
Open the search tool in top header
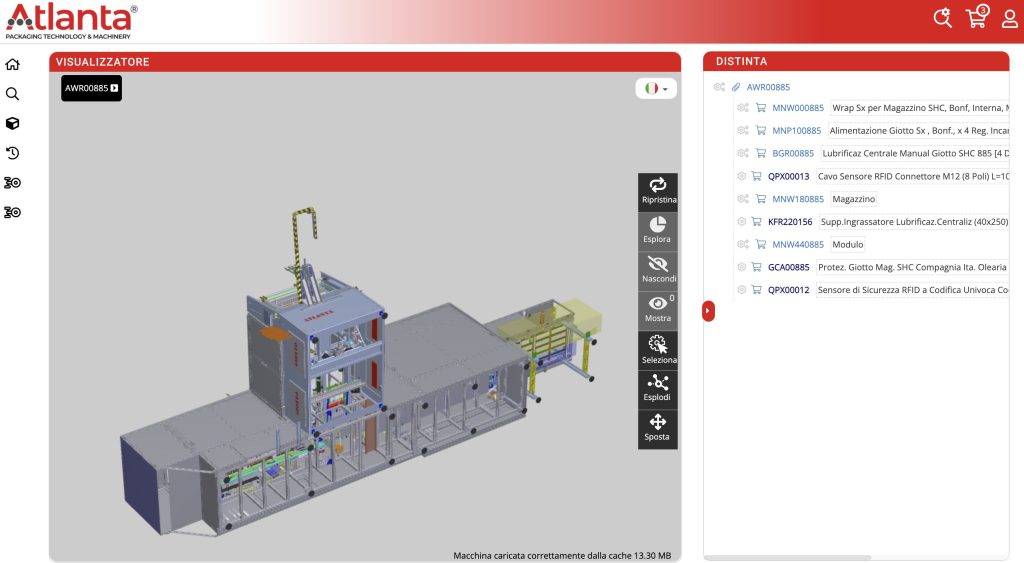[942, 17]
